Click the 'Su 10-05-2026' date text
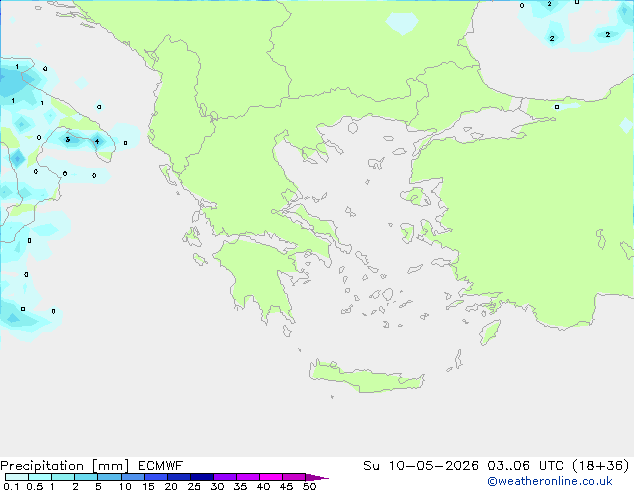This screenshot has height=490, width=634. (421, 466)
